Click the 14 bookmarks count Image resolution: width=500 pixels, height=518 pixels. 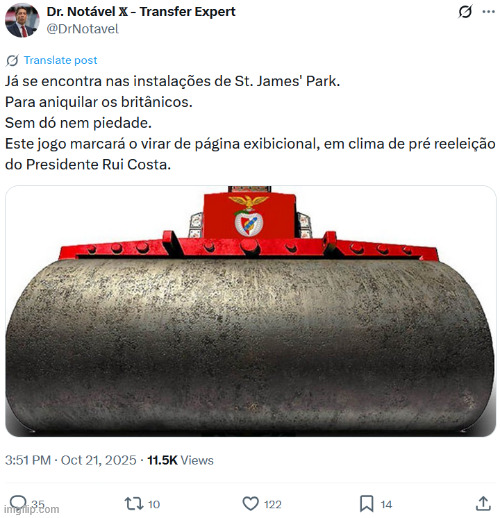386,504
